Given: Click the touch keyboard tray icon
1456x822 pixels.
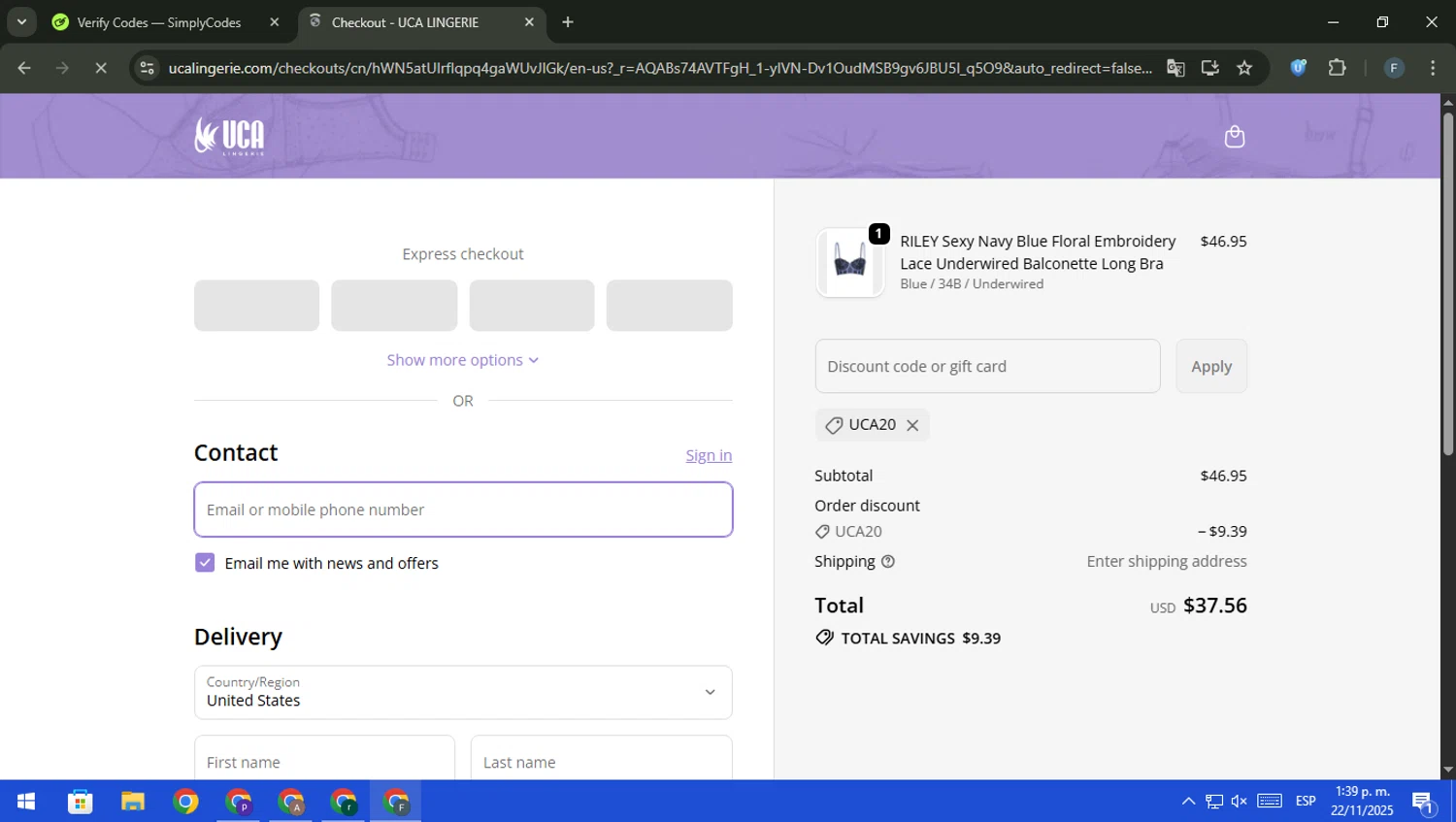Looking at the screenshot, I should 1270,802.
